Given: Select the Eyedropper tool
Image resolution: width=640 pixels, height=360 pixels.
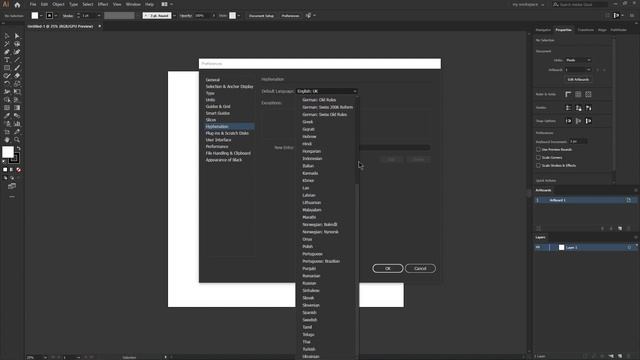Looking at the screenshot, I should (x=7, y=116).
